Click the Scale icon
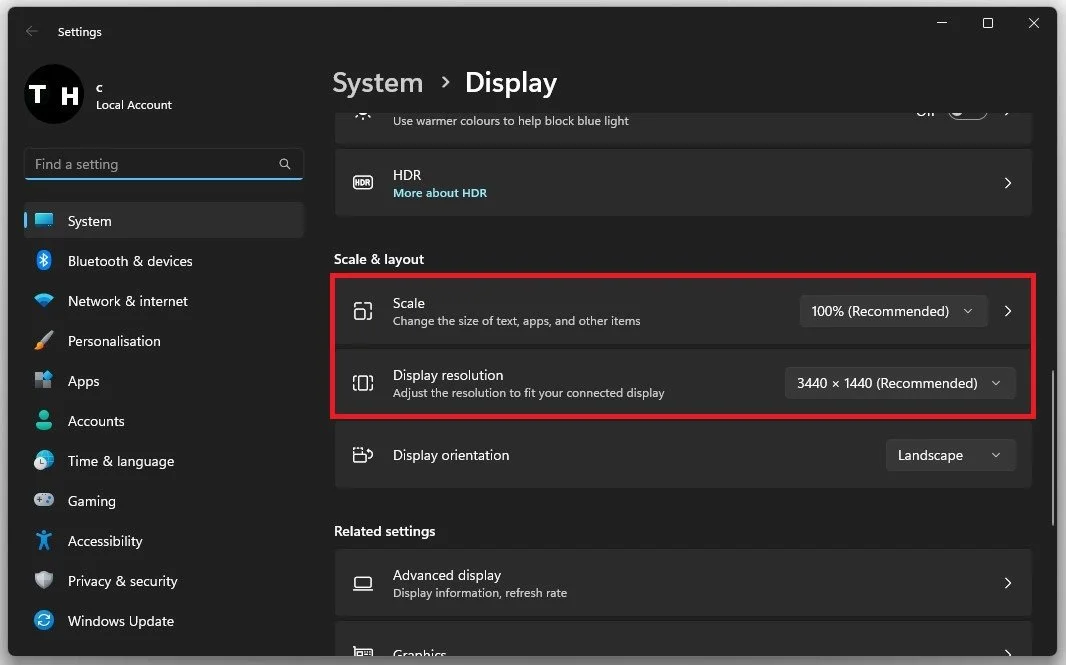The width and height of the screenshot is (1066, 665). 363,311
